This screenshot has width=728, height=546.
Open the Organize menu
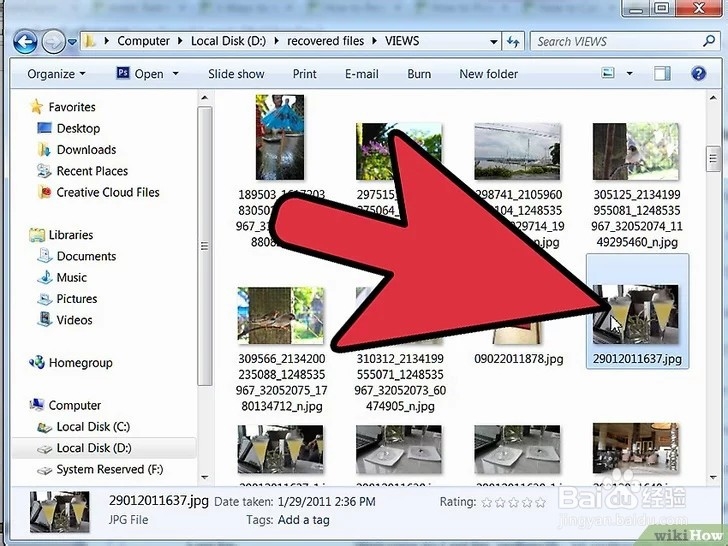pos(56,74)
